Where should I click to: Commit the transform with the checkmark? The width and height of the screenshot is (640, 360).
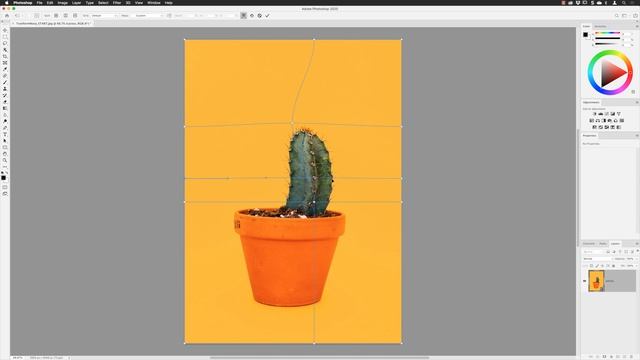click(x=267, y=16)
